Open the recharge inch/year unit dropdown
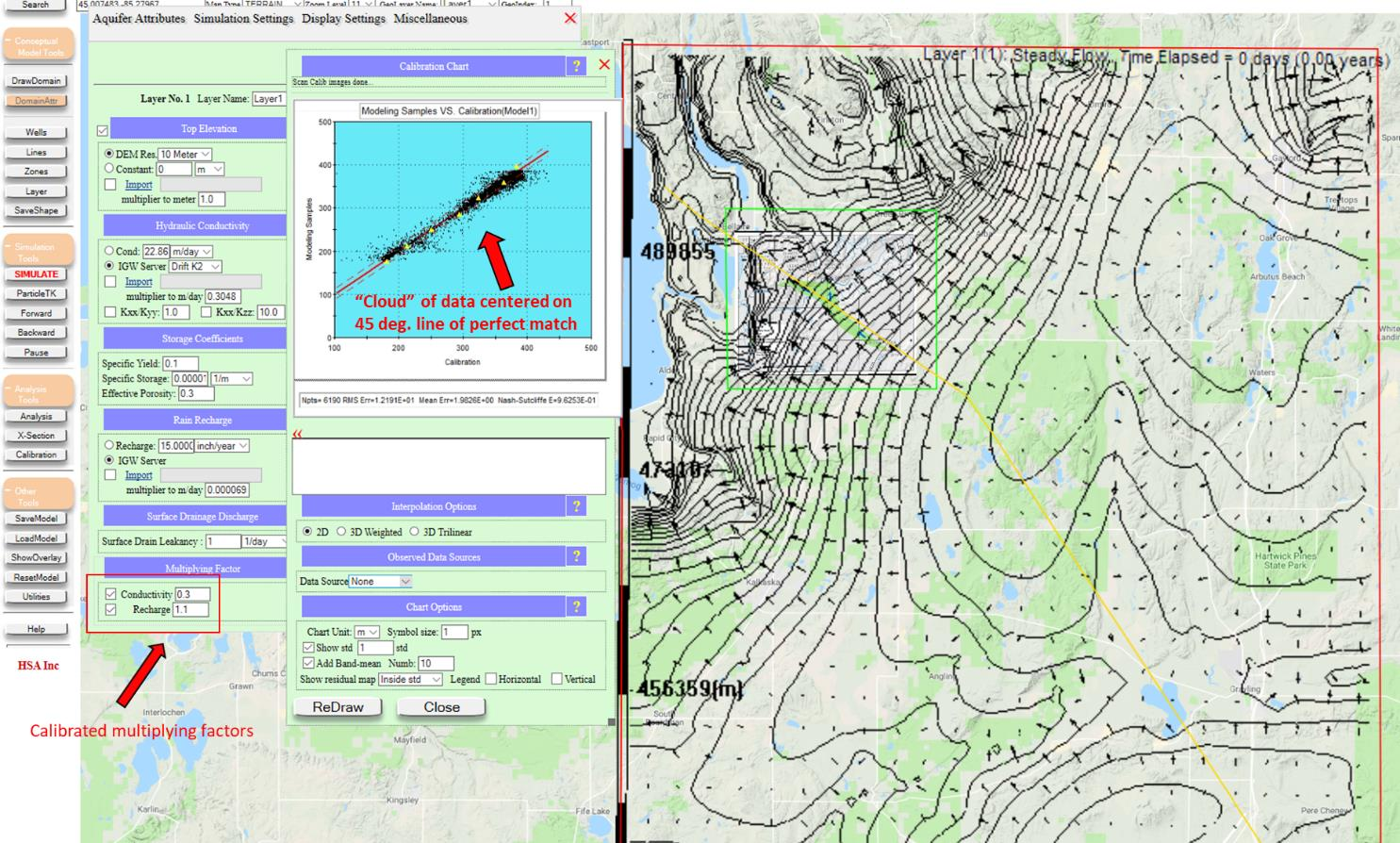Image resolution: width=1400 pixels, height=843 pixels. click(222, 446)
